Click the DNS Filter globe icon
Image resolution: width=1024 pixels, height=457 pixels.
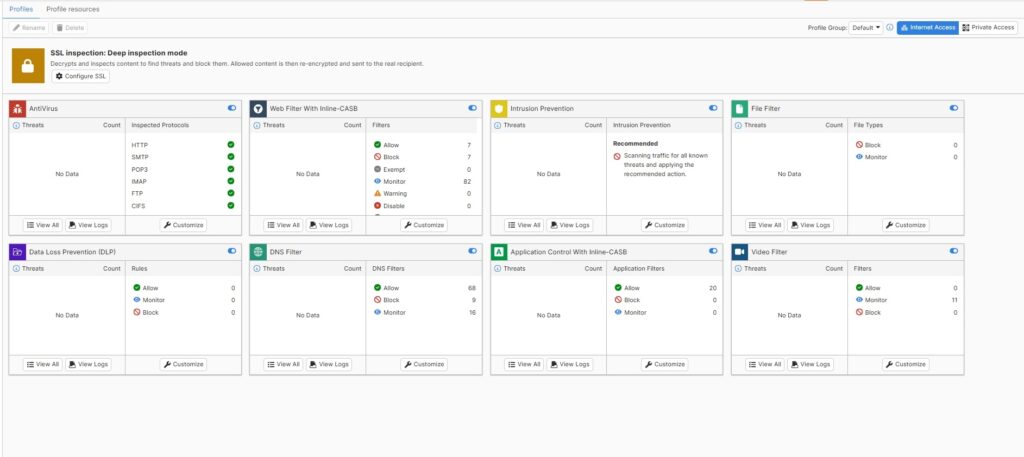[258, 252]
